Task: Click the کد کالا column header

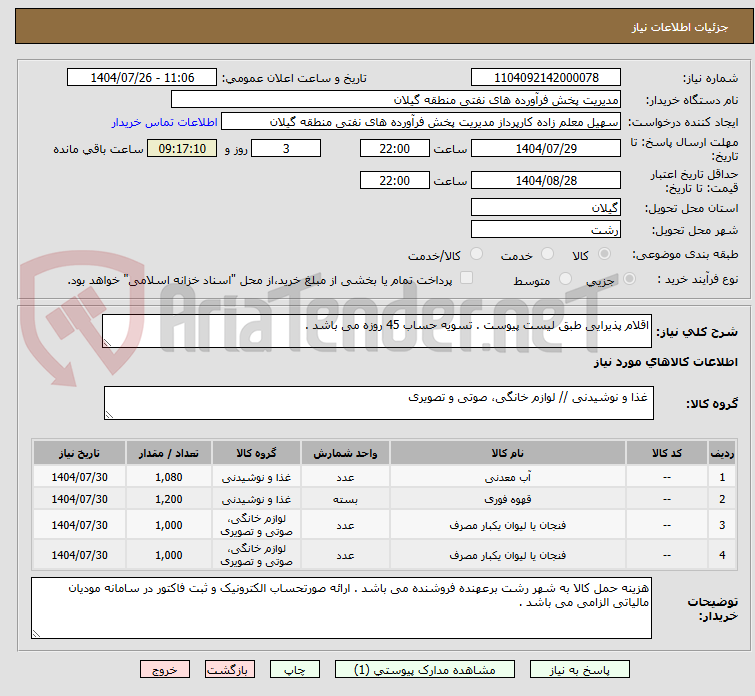Action: [666, 453]
